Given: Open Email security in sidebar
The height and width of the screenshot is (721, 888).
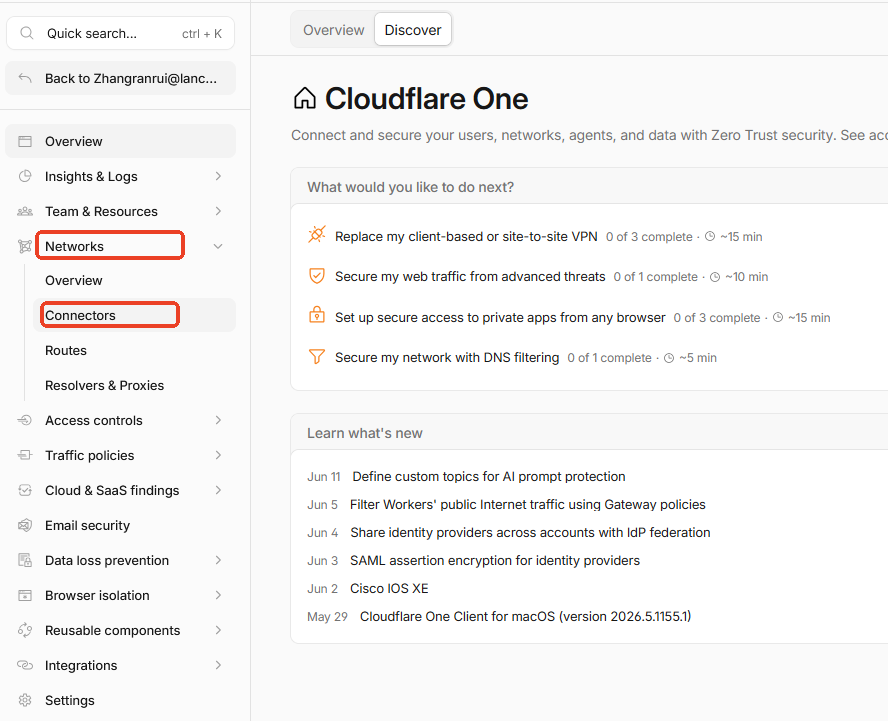Looking at the screenshot, I should coord(120,526).
